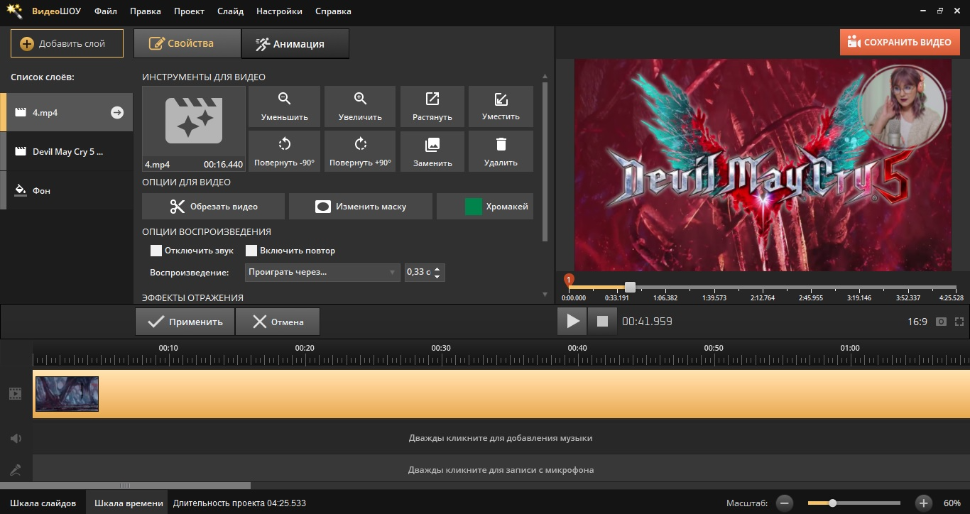Click the Масштаб zoom slider

click(x=854, y=503)
